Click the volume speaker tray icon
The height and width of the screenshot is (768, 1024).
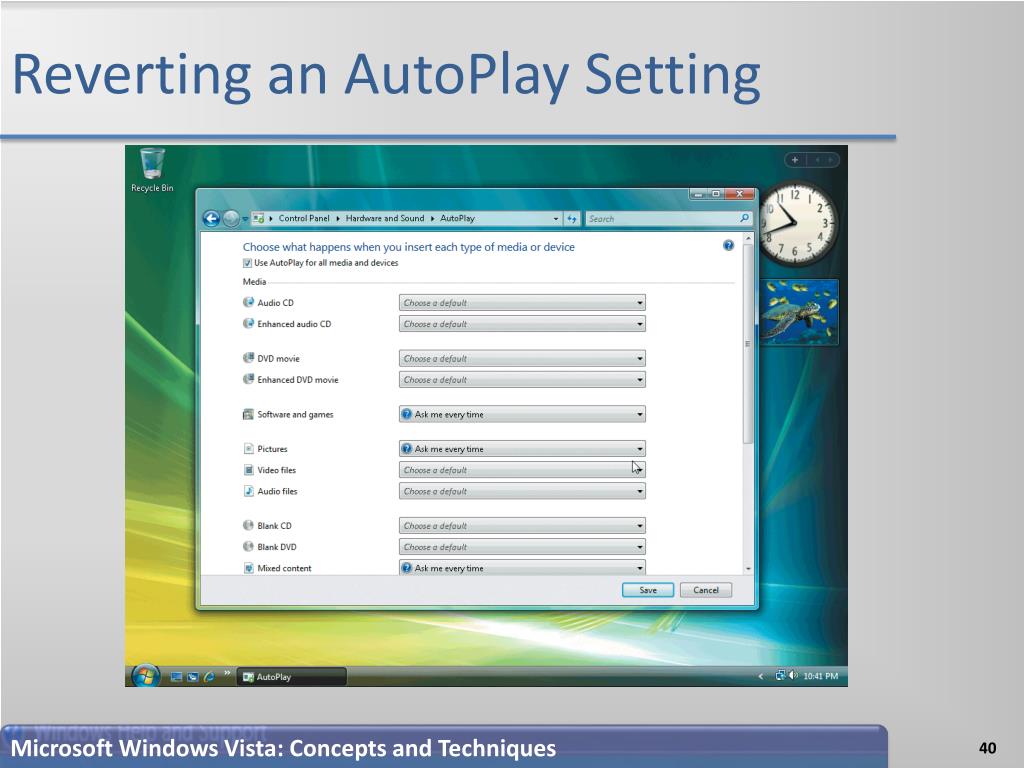point(793,675)
